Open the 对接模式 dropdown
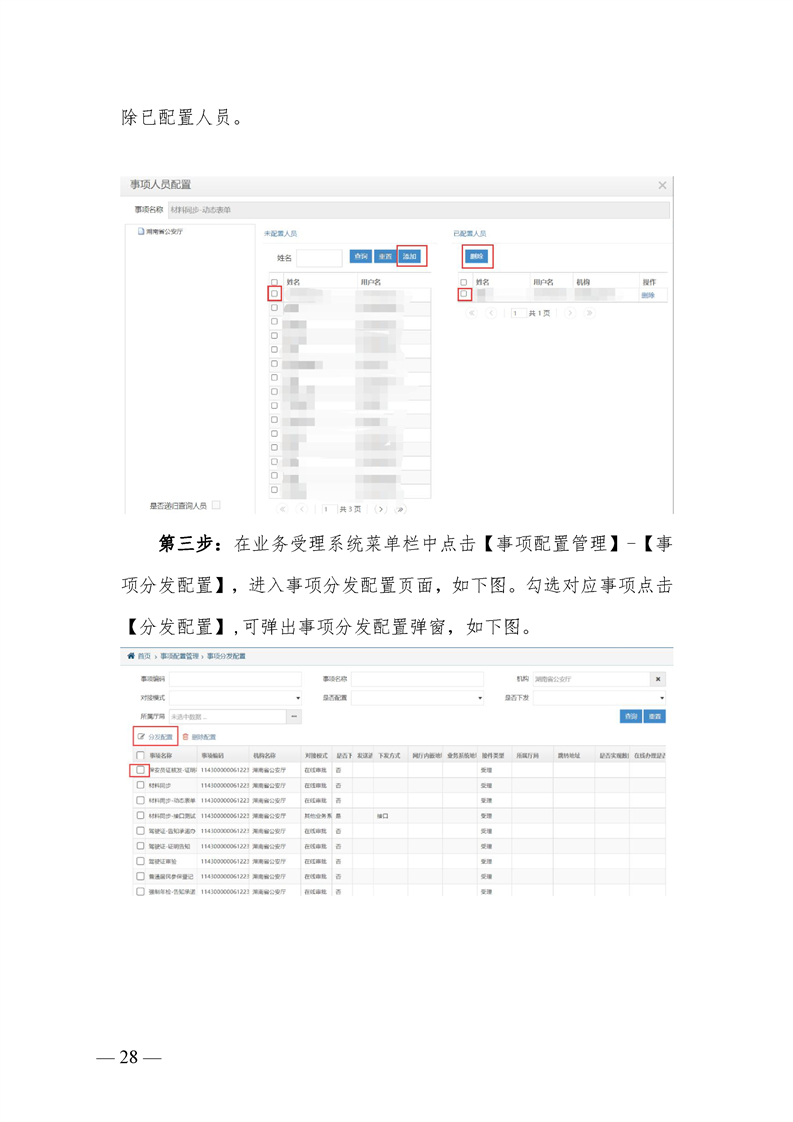Screen dimensions: 793x1122 coord(235,698)
